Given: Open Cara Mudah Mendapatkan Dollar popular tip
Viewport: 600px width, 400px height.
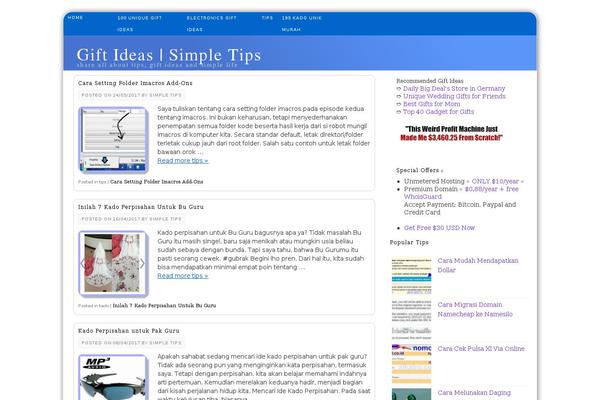Looking at the screenshot, I should pos(478,265).
